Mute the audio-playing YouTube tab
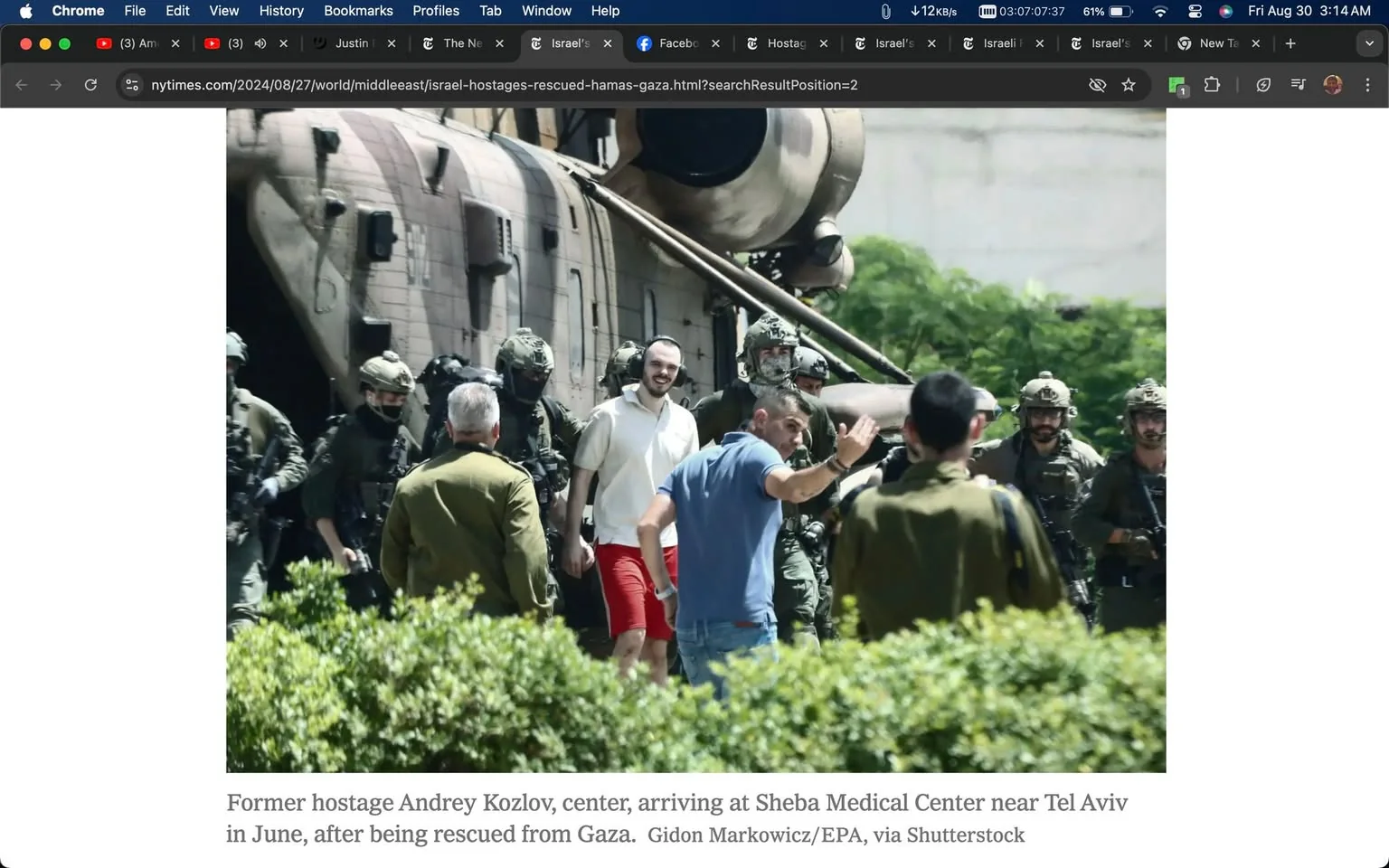The height and width of the screenshot is (868, 1389). tap(260, 43)
